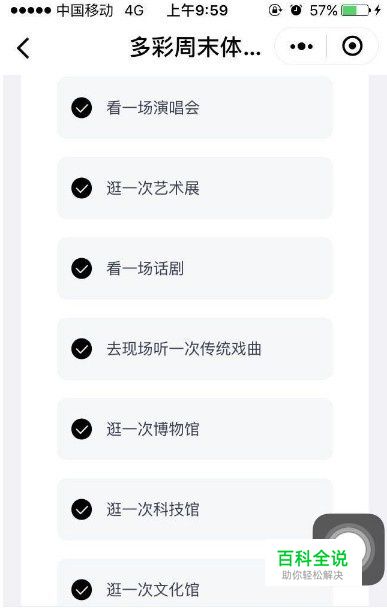Open the three-dot more menu
This screenshot has height=611, width=387.
[301, 46]
